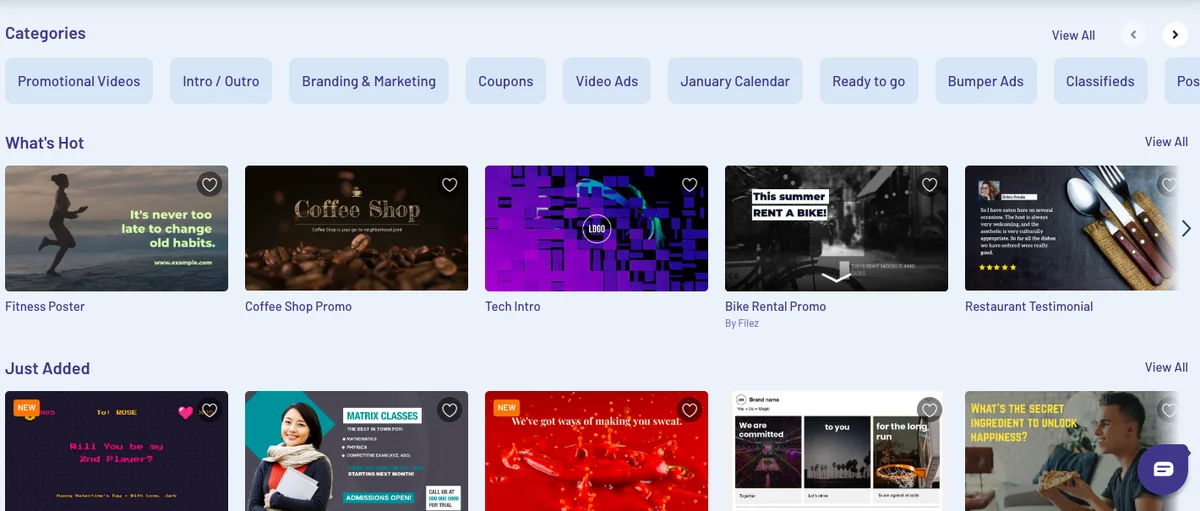This screenshot has height=511, width=1200.
Task: Heart the Brand name basketball template
Action: pyautogui.click(x=929, y=410)
